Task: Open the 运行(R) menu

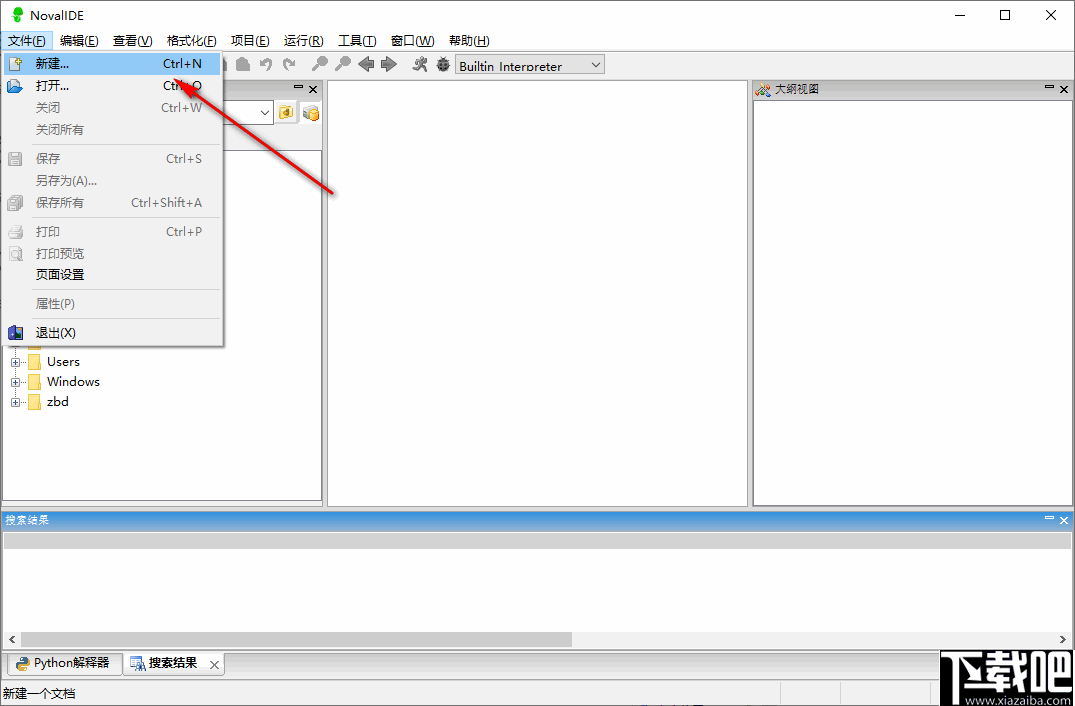Action: [304, 40]
